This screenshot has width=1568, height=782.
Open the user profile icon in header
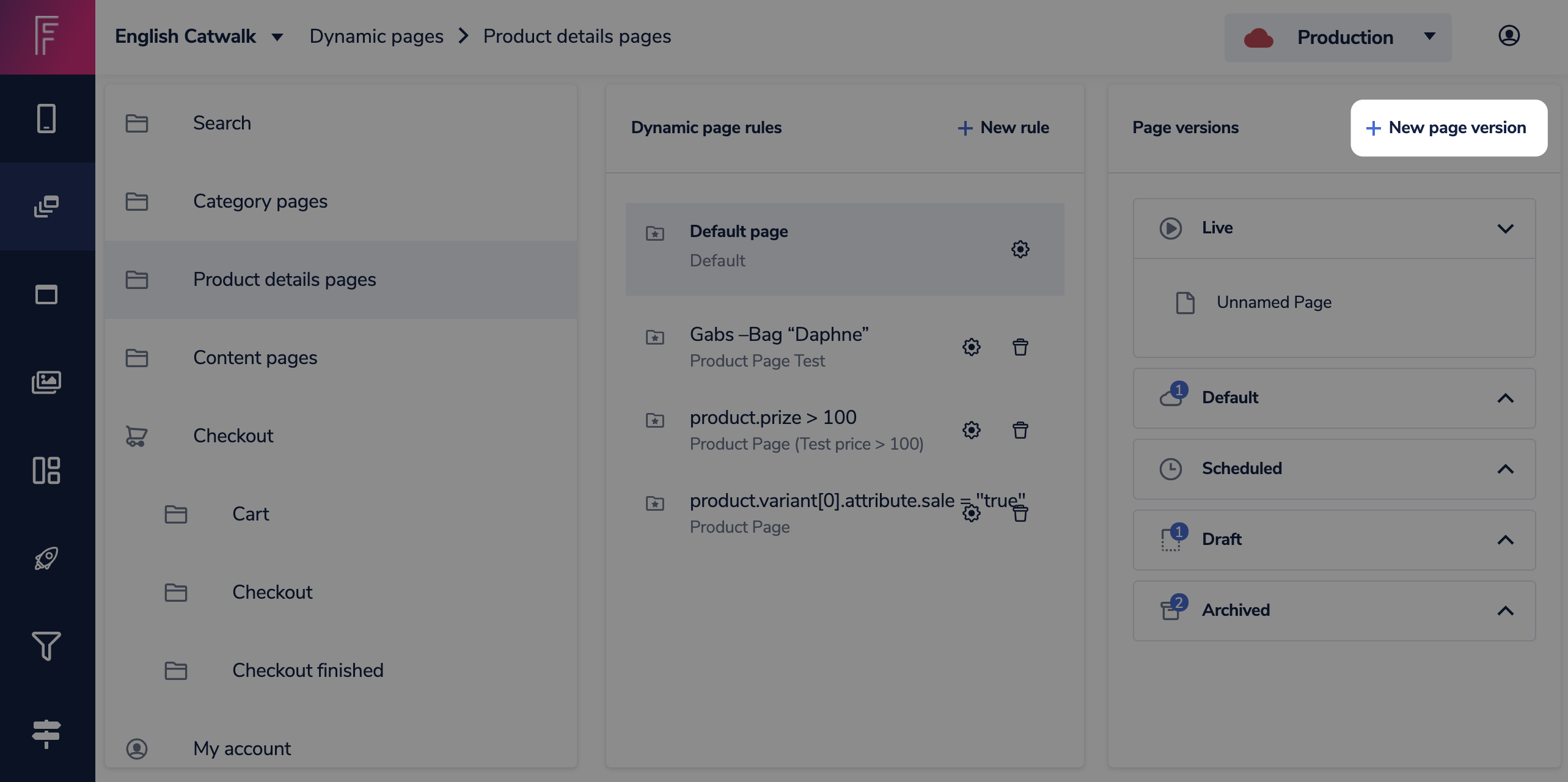pos(1509,36)
